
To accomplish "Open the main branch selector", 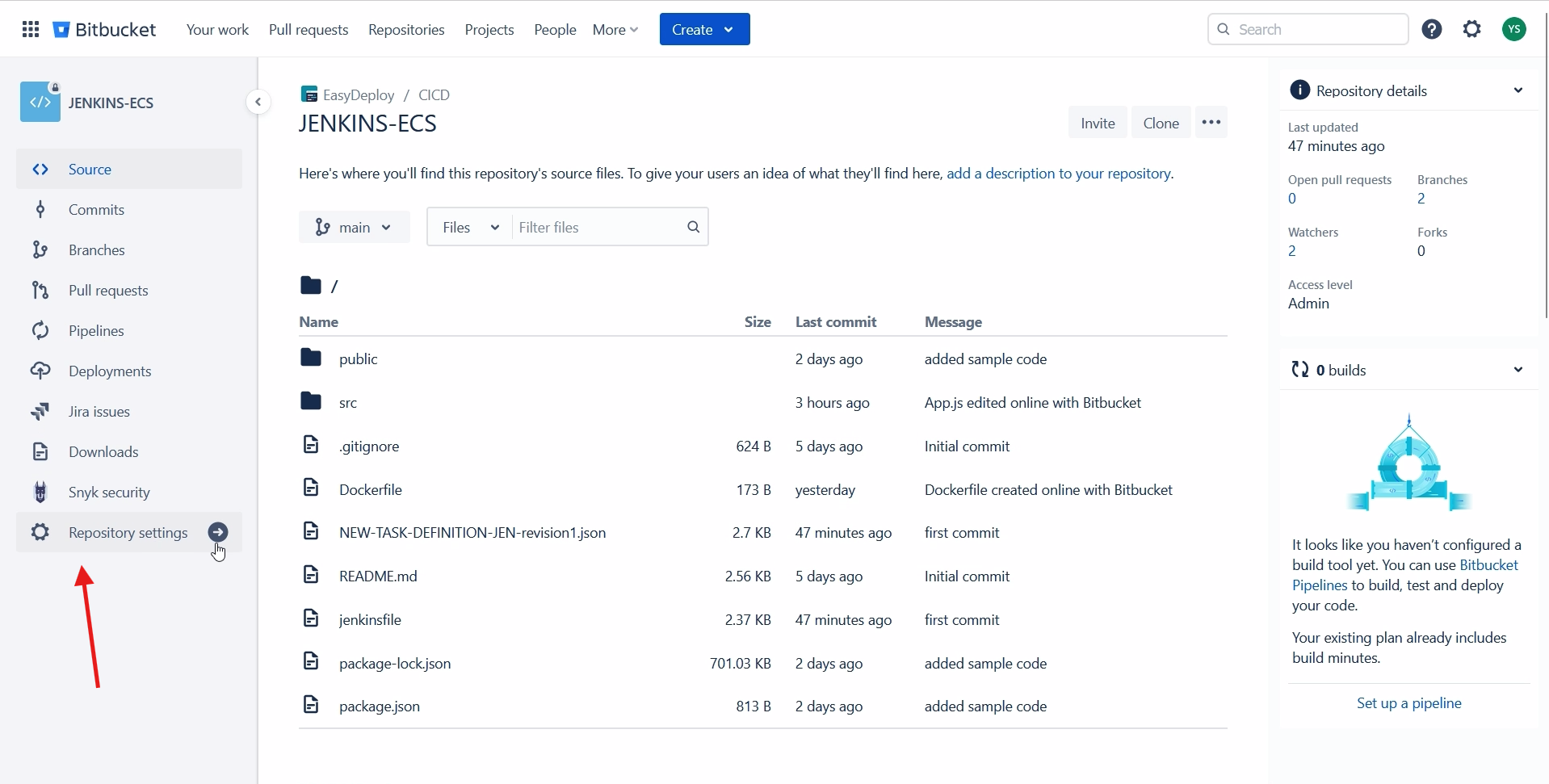I will (354, 227).
